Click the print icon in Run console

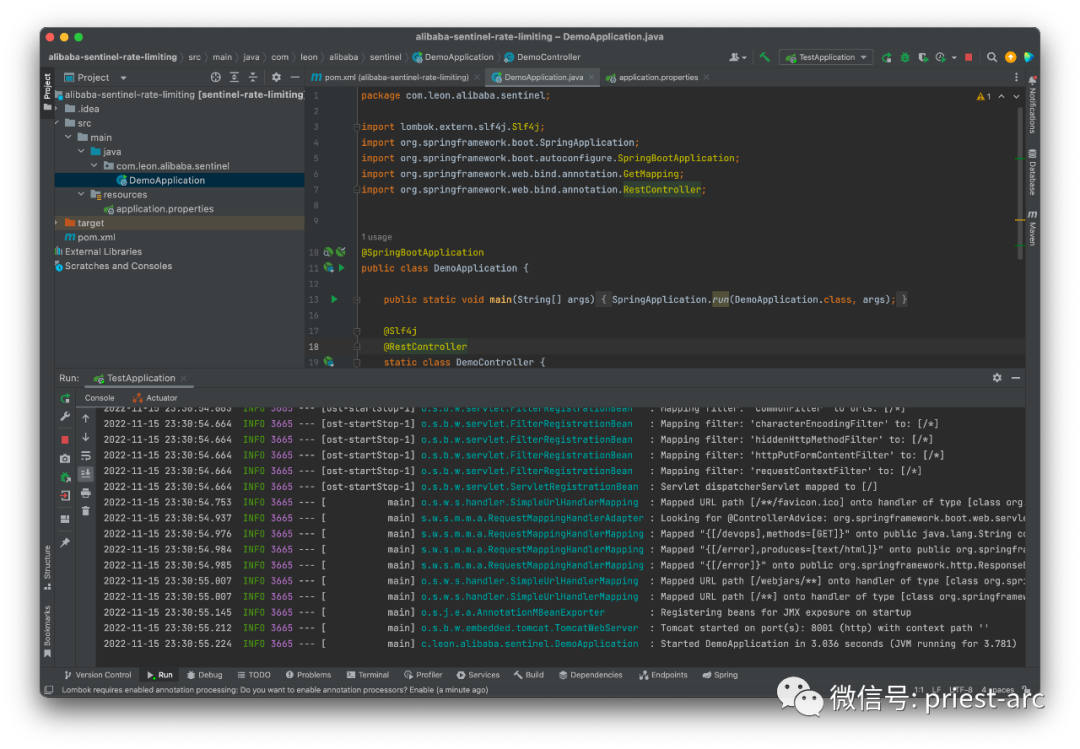[x=86, y=493]
